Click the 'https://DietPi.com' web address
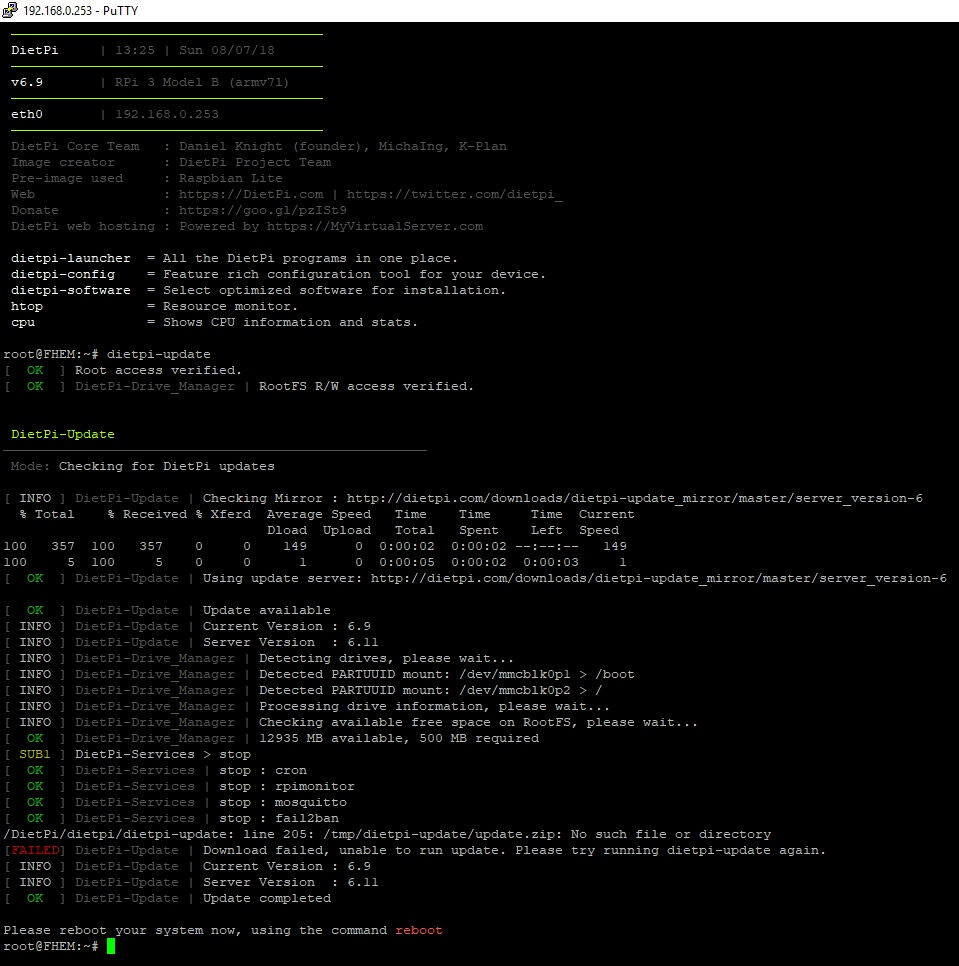This screenshot has height=966, width=959. click(251, 195)
